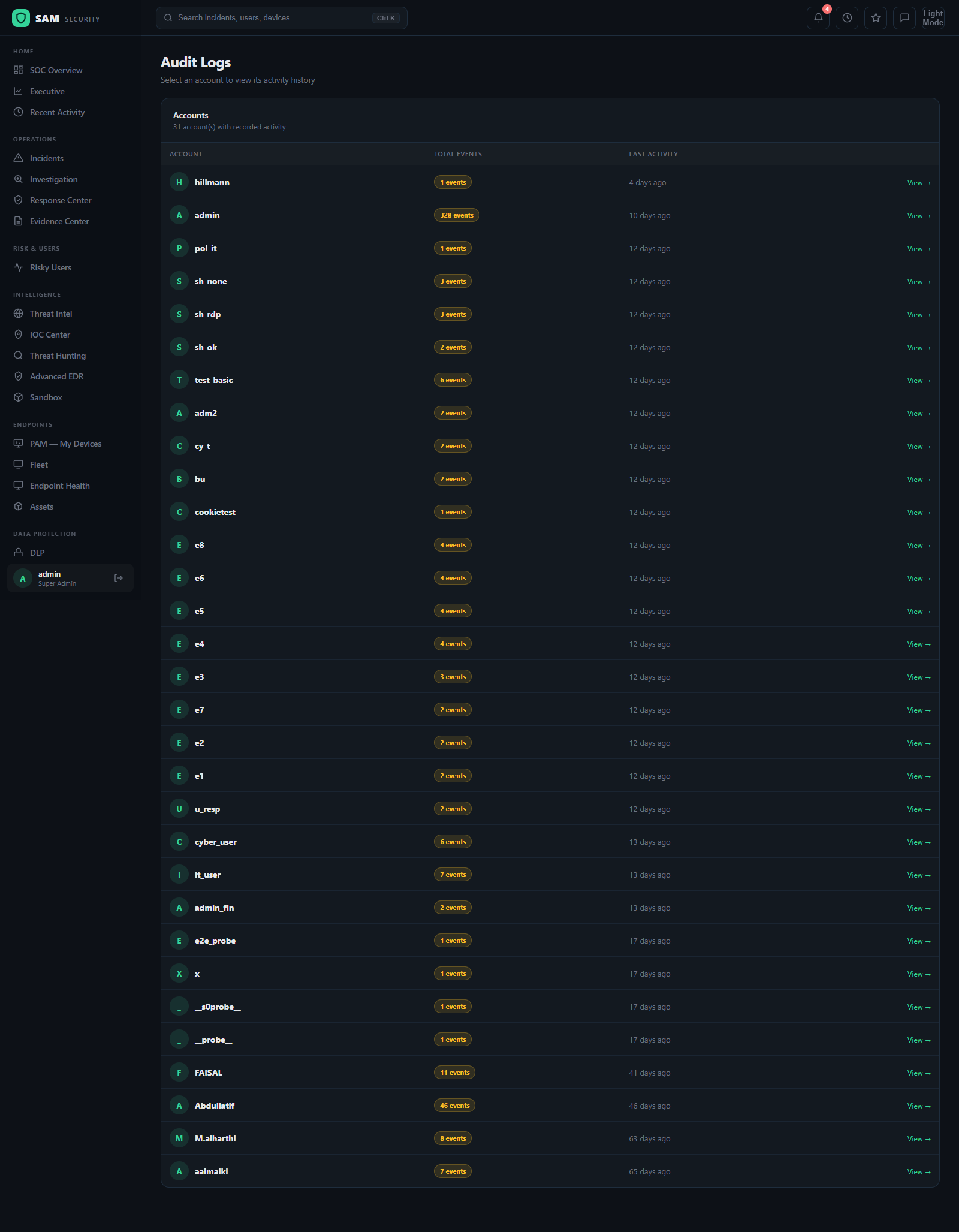
Task: Click the Risky Users pulse icon
Action: tap(19, 267)
